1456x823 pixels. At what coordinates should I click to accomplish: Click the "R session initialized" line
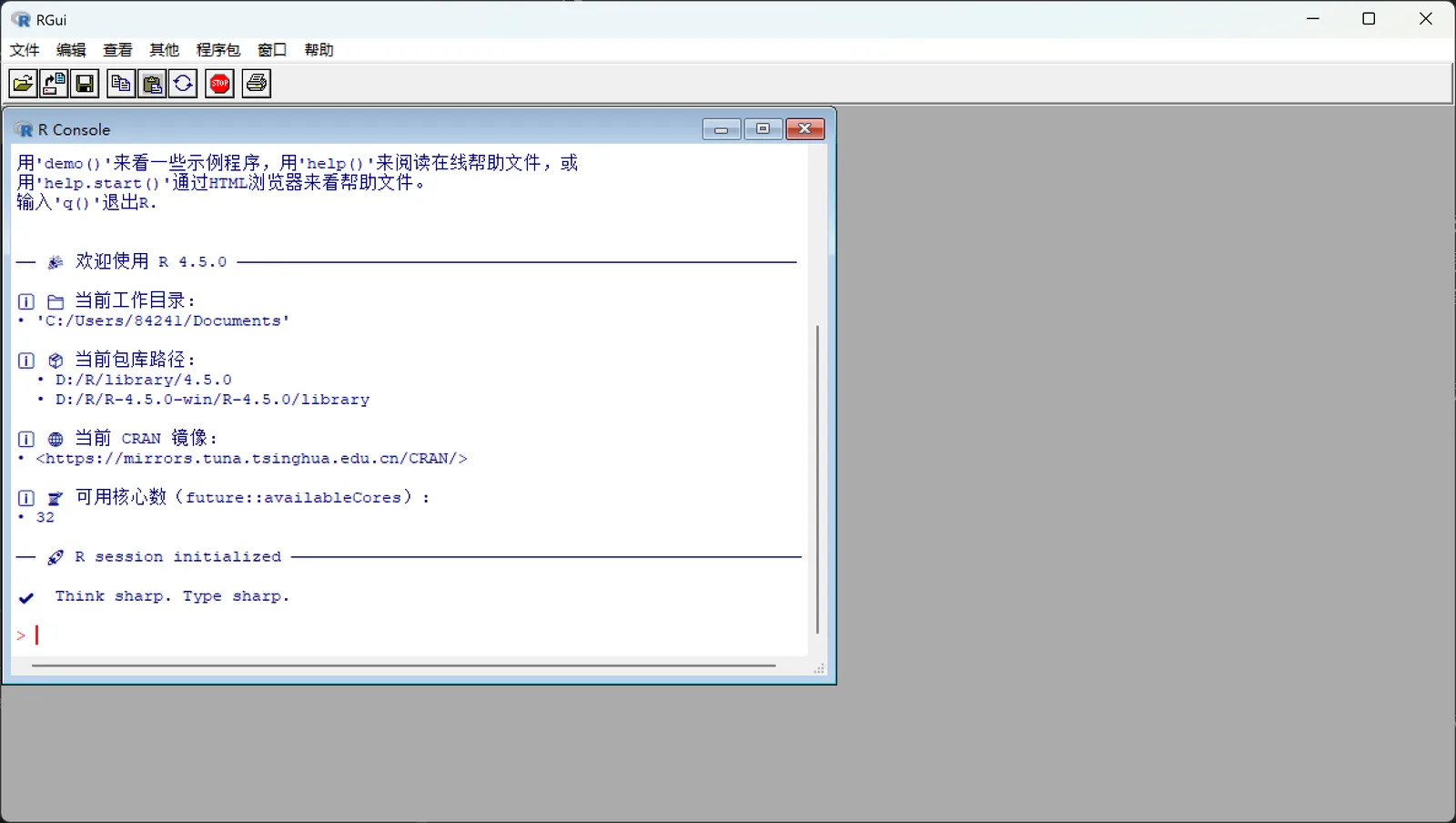pos(178,557)
